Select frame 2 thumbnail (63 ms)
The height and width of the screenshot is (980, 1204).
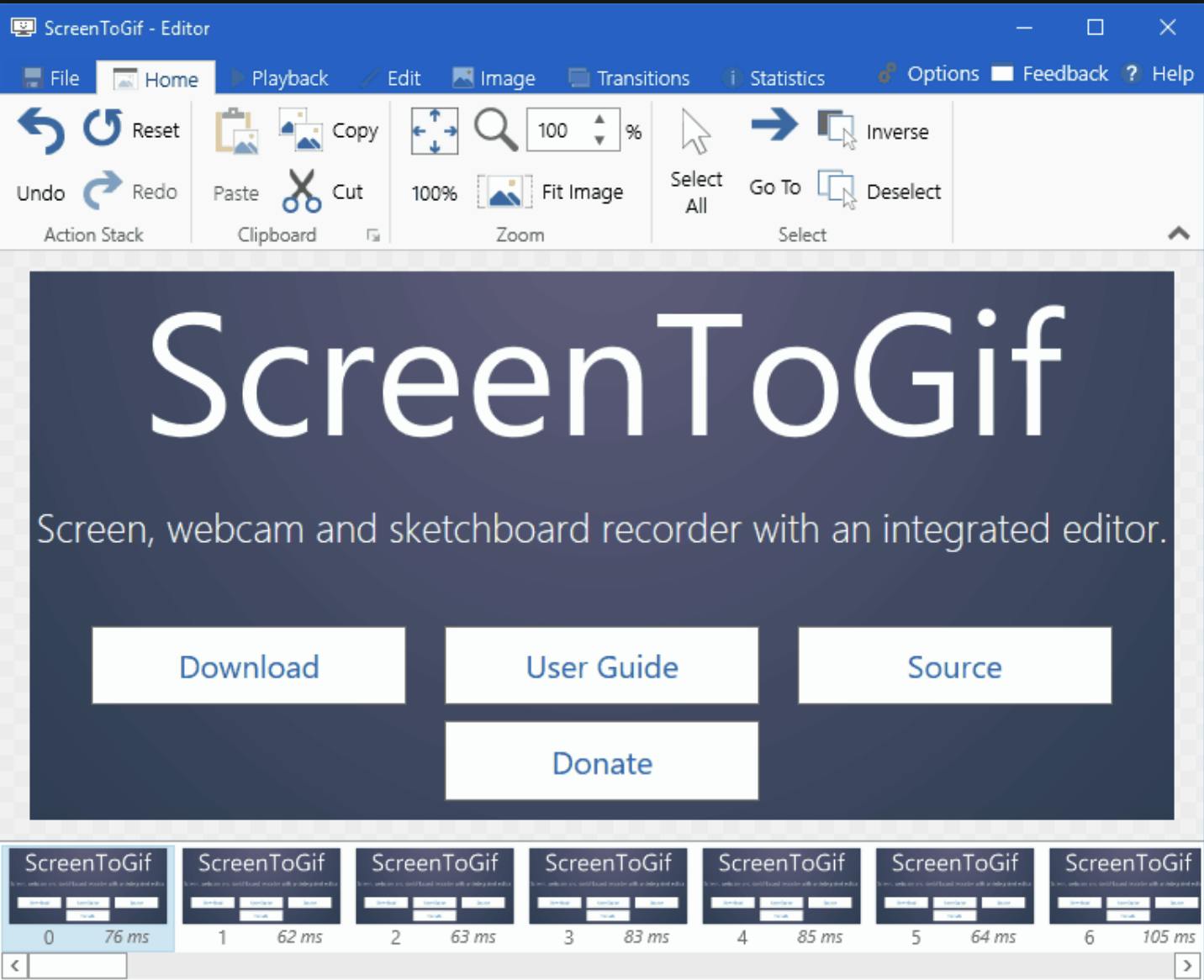pos(435,898)
